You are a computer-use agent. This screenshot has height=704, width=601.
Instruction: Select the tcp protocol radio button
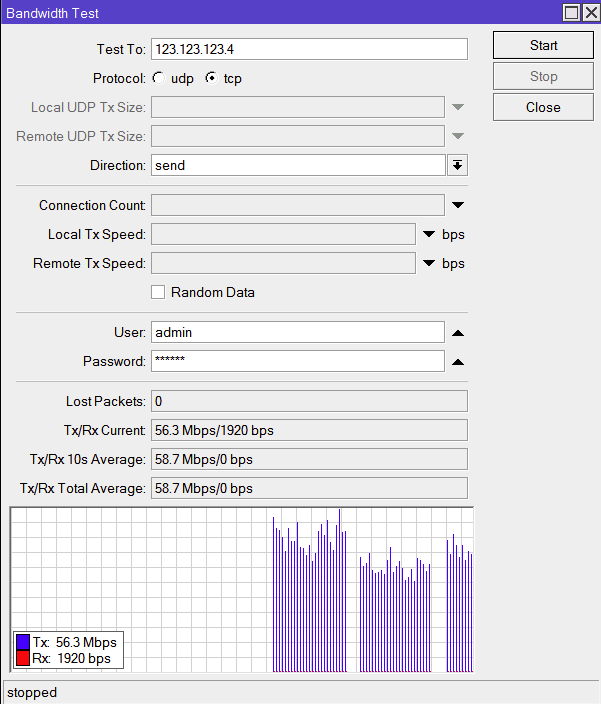(x=211, y=78)
